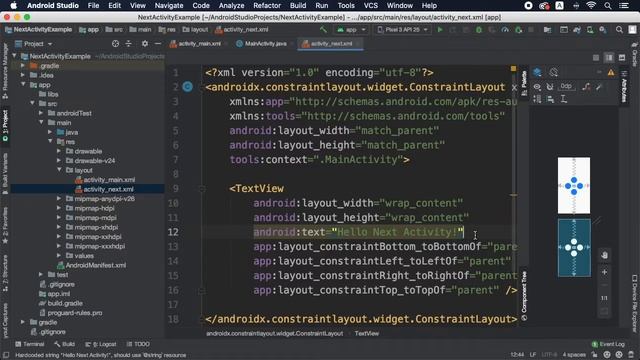Screen dimensions: 640x360
Task: Toggle the Attributes side panel
Action: coord(624,87)
